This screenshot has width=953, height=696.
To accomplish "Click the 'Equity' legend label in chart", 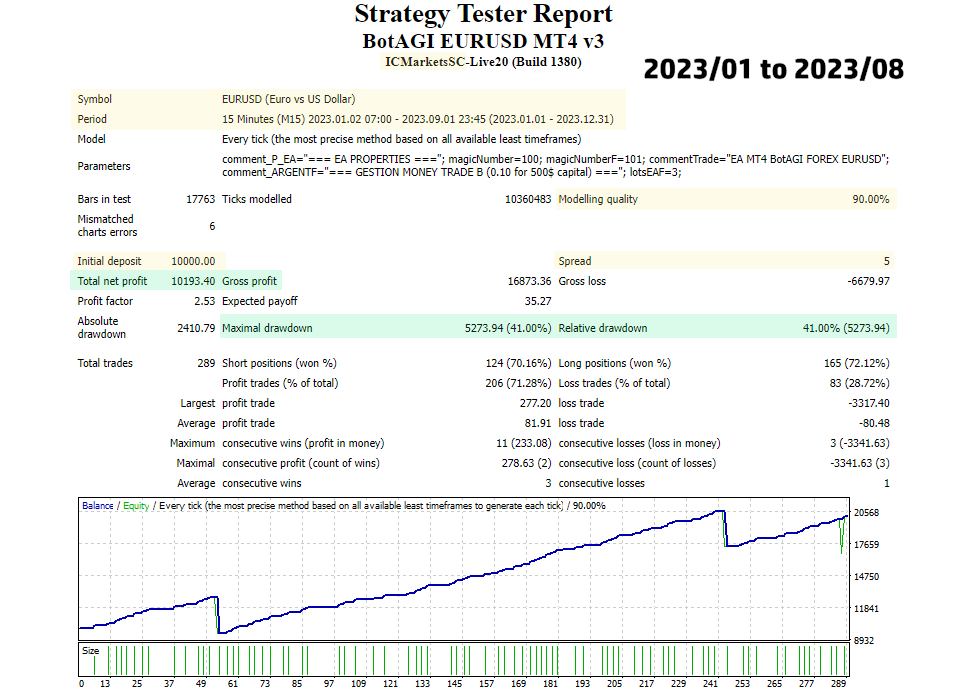I will tap(136, 506).
